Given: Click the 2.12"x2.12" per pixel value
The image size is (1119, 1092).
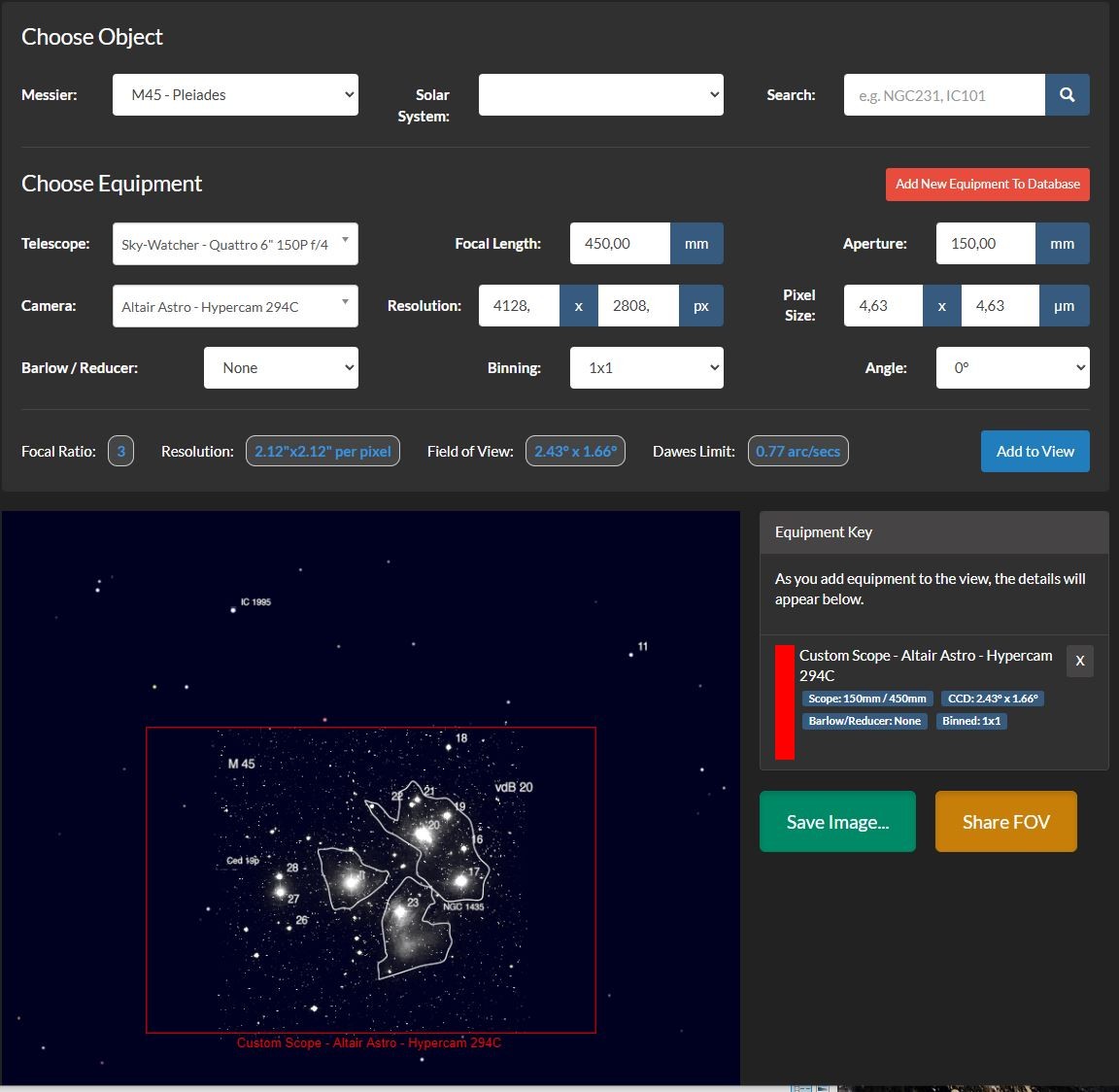Looking at the screenshot, I should tap(322, 451).
